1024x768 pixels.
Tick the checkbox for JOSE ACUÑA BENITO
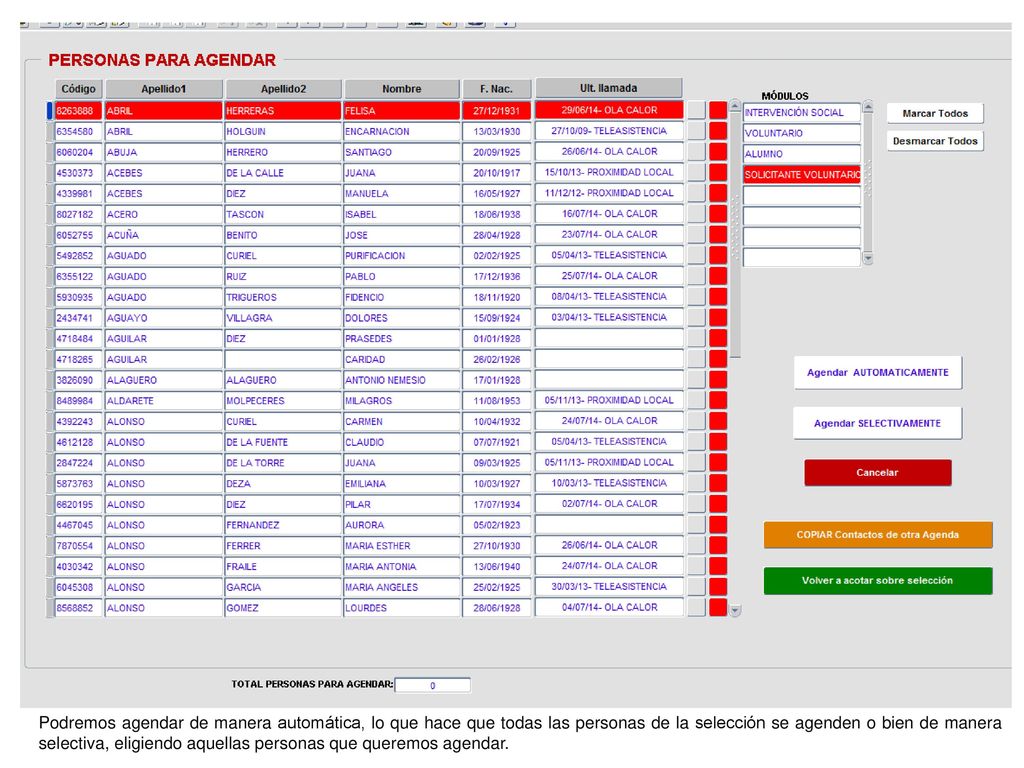point(696,234)
